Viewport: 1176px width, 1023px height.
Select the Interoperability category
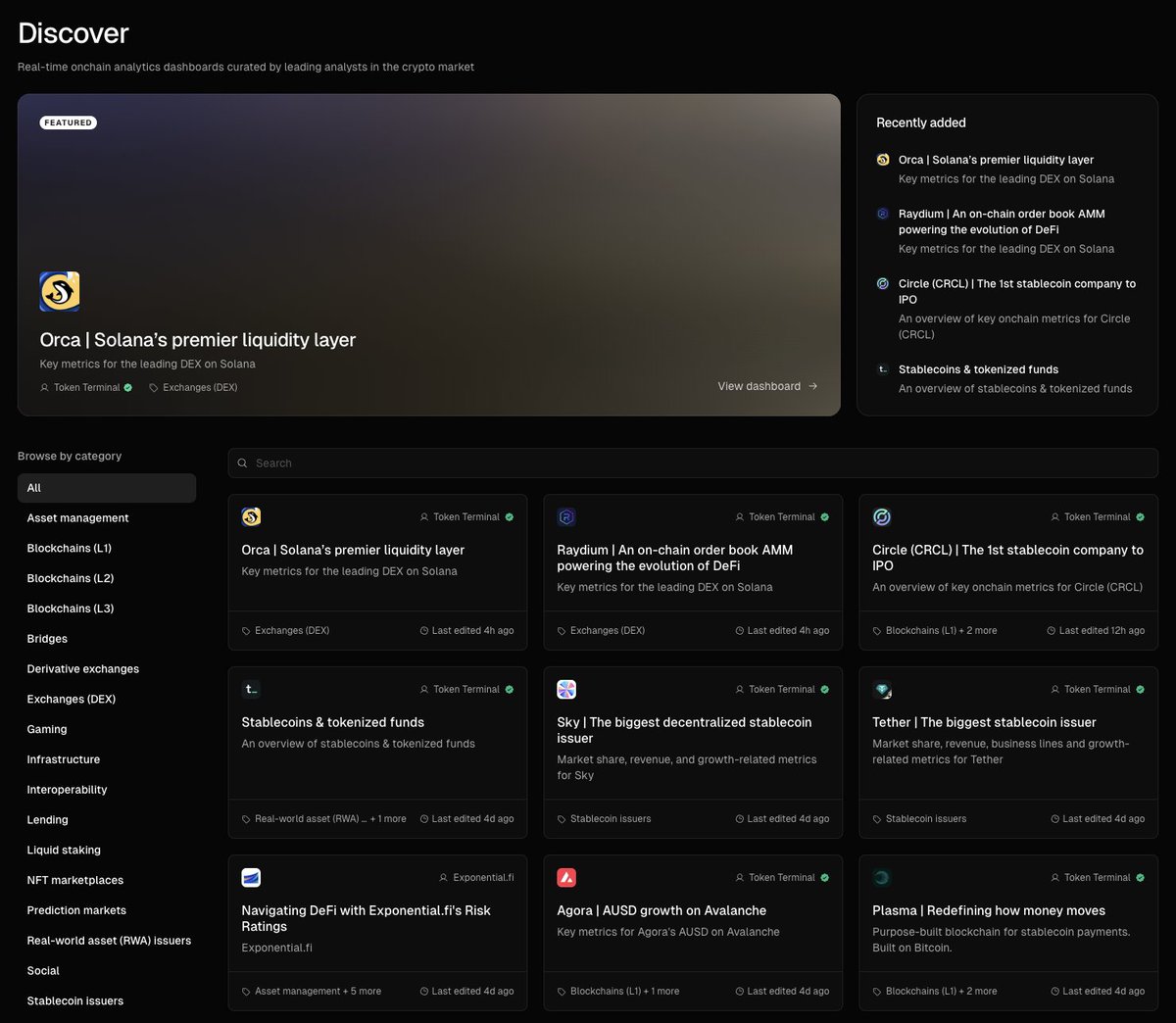(x=107, y=790)
